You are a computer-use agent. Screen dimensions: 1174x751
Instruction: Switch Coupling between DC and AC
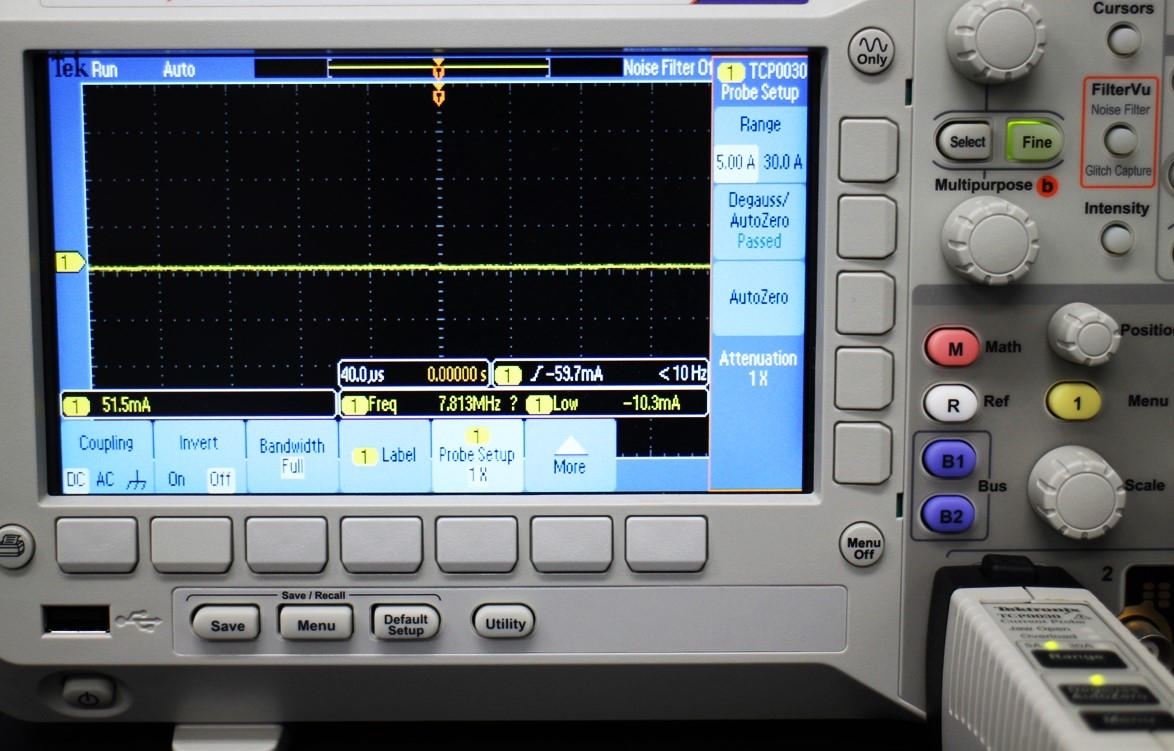105,456
